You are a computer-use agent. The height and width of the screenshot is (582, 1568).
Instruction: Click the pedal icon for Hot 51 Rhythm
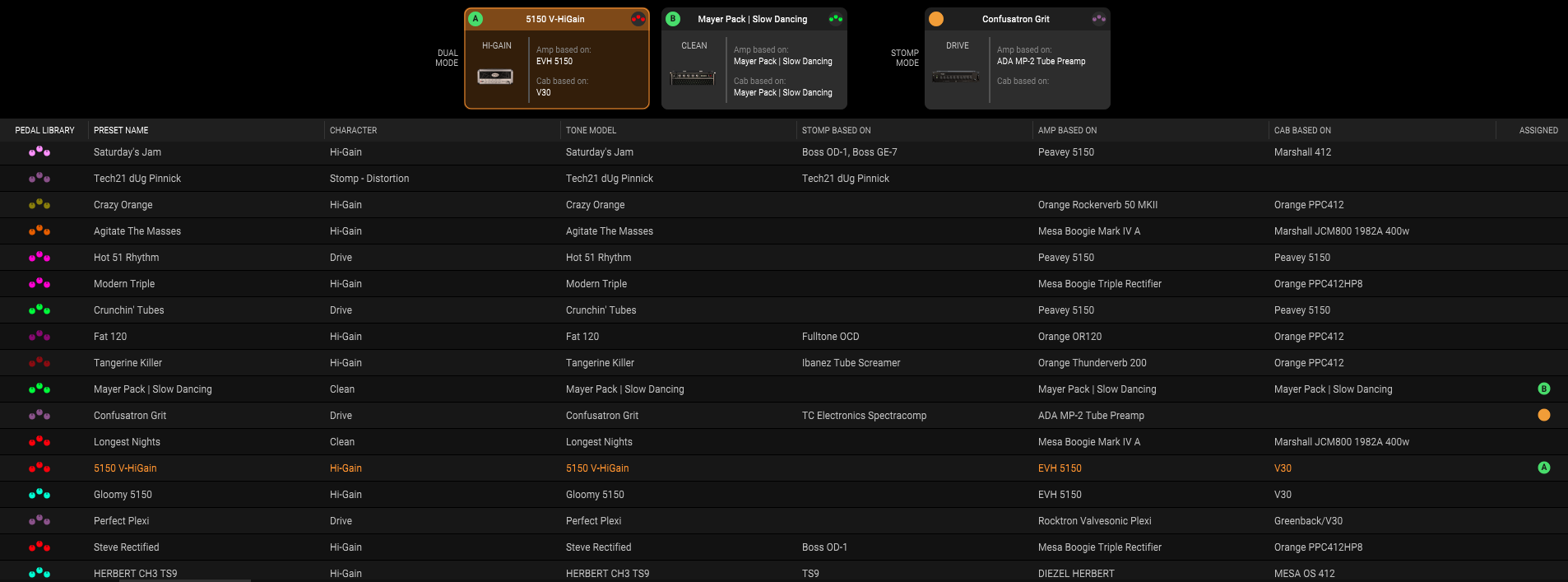[x=39, y=257]
